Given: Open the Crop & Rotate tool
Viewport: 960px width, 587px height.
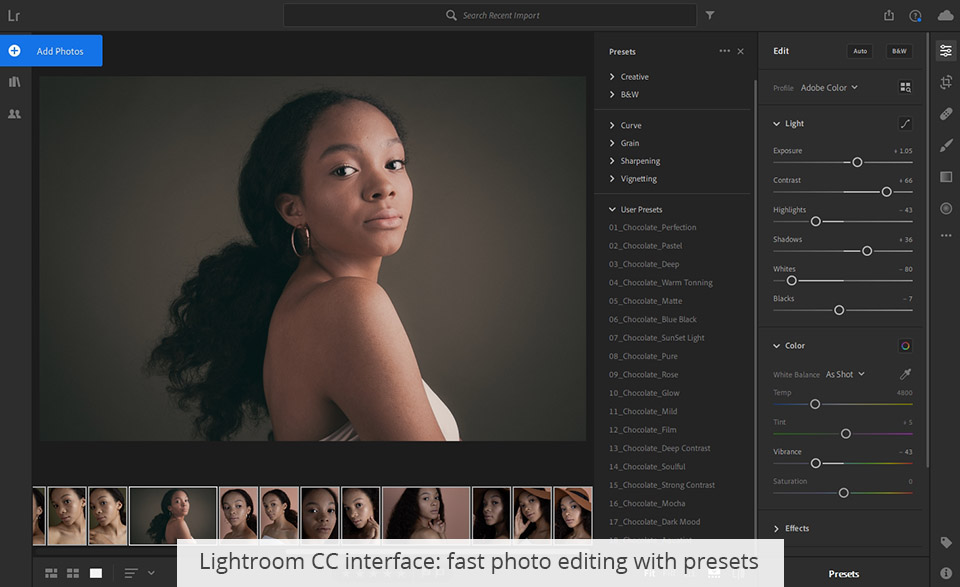Looking at the screenshot, I should coord(946,82).
